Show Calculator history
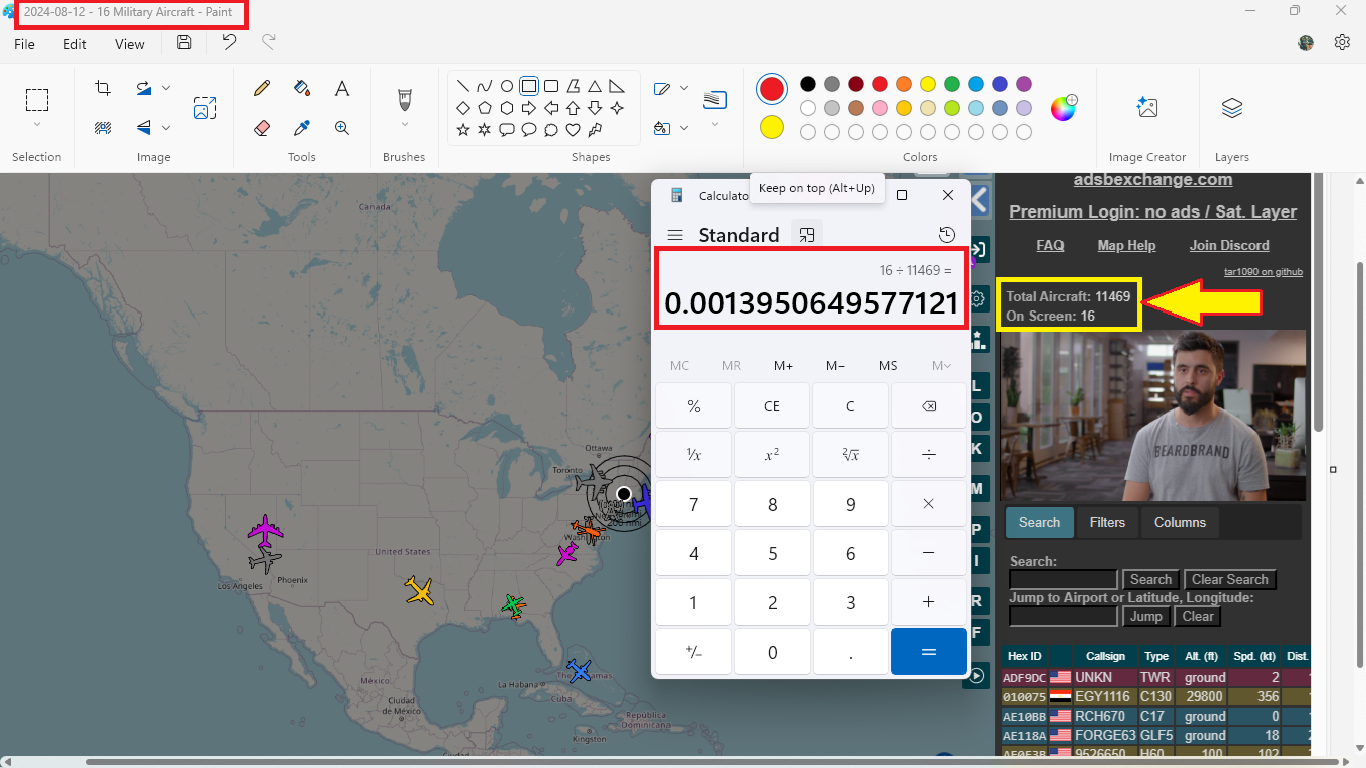 (x=947, y=235)
